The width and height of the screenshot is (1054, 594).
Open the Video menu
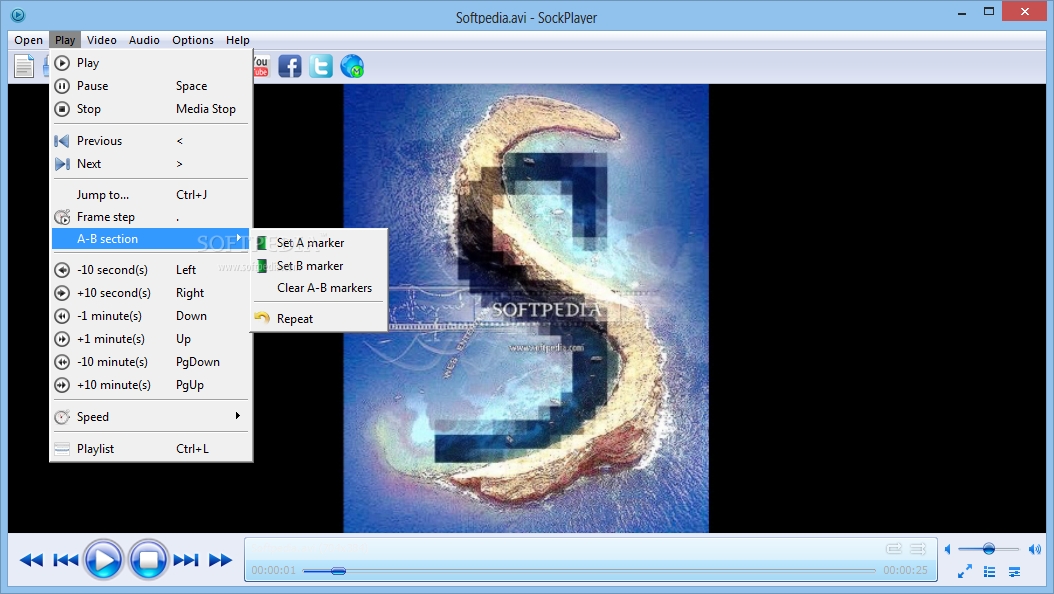click(x=102, y=40)
